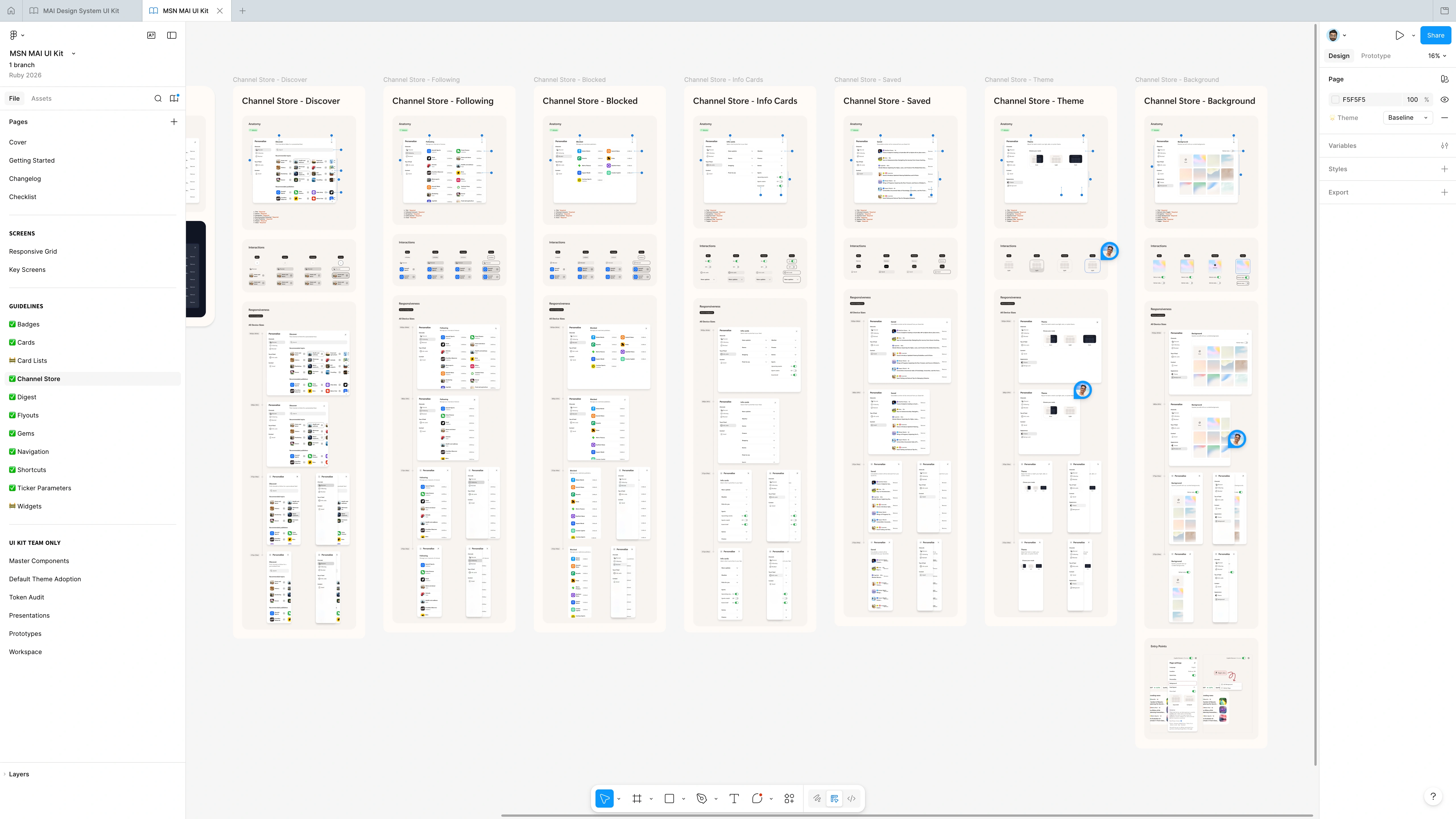Open the Comment tool
1456x819 pixels.
[757, 798]
